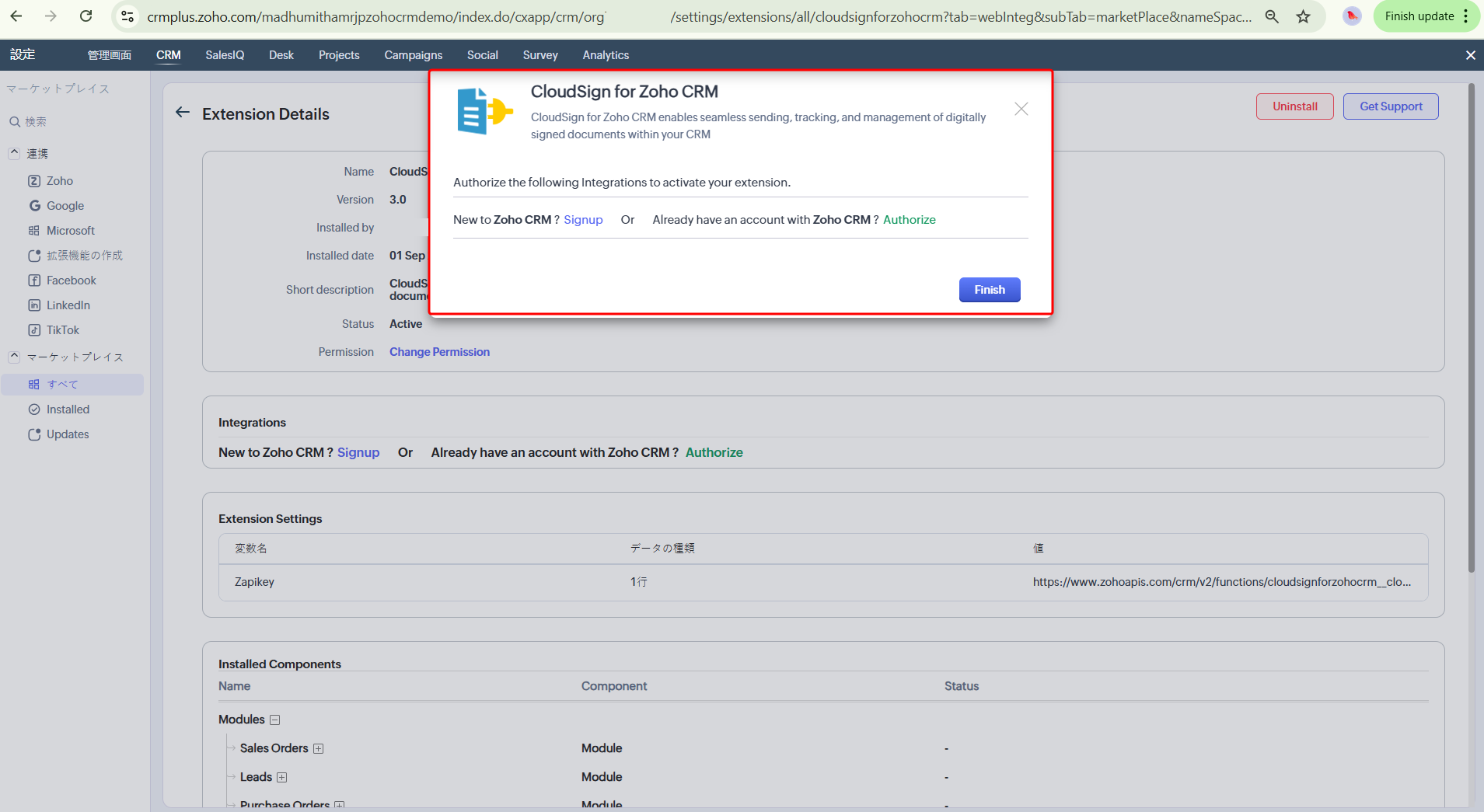Select Facebook in sidebar

[71, 281]
